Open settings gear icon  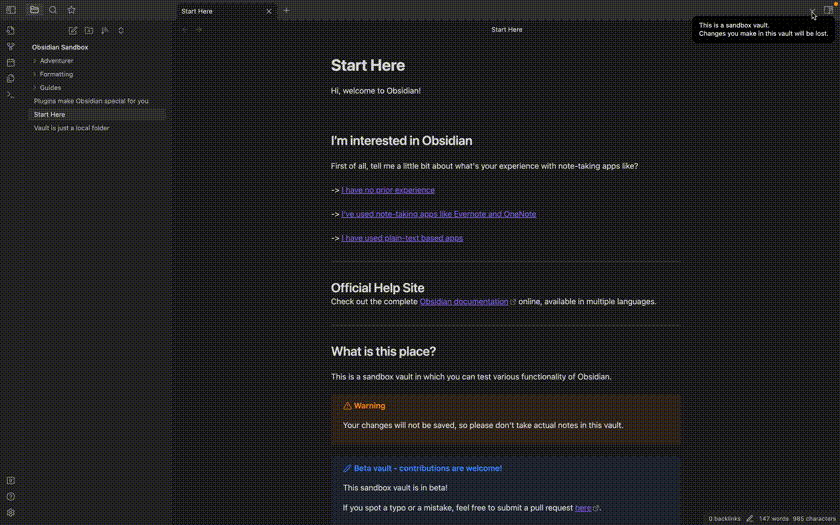point(11,513)
